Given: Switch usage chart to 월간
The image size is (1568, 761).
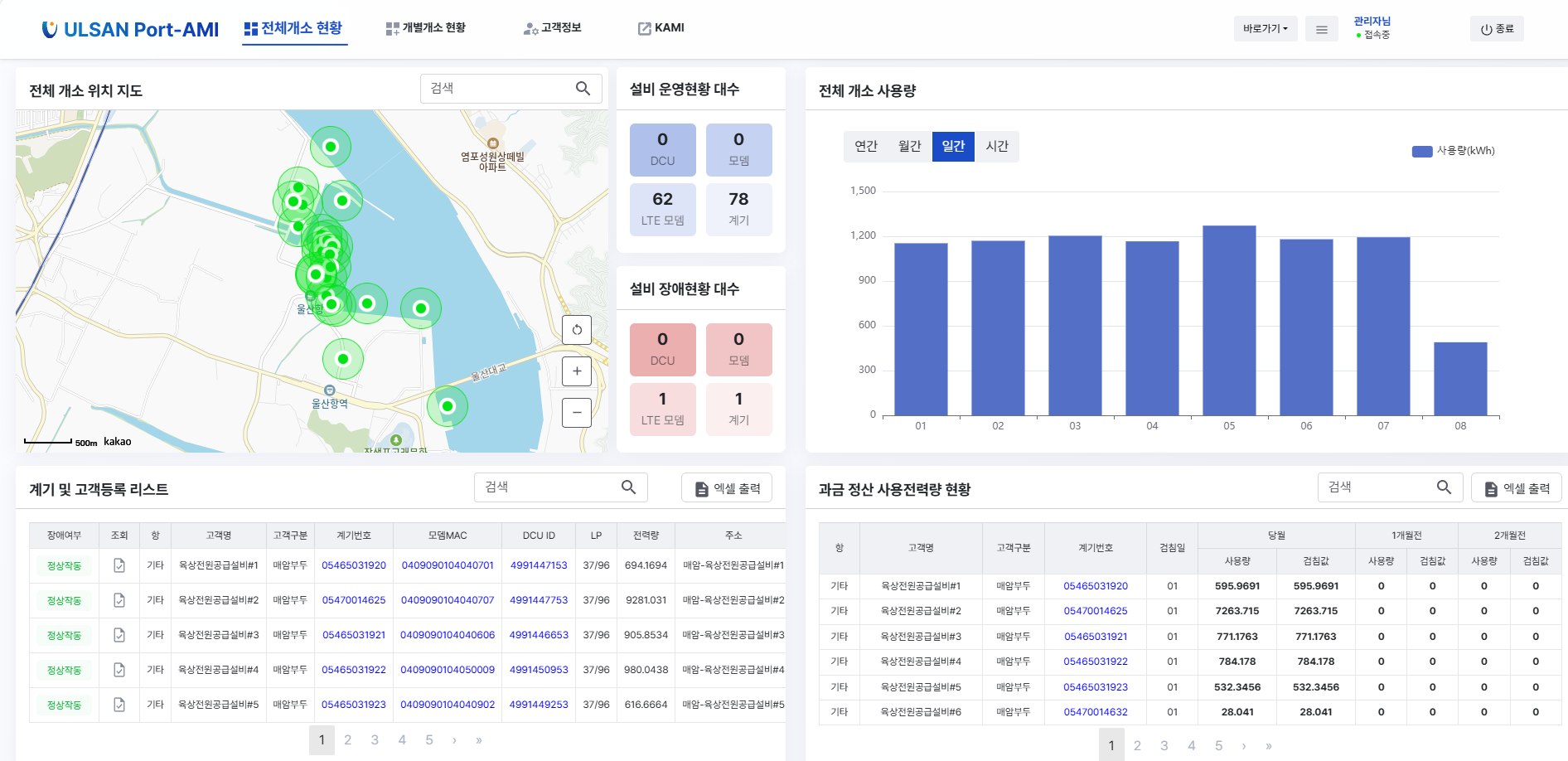Looking at the screenshot, I should click(x=910, y=146).
